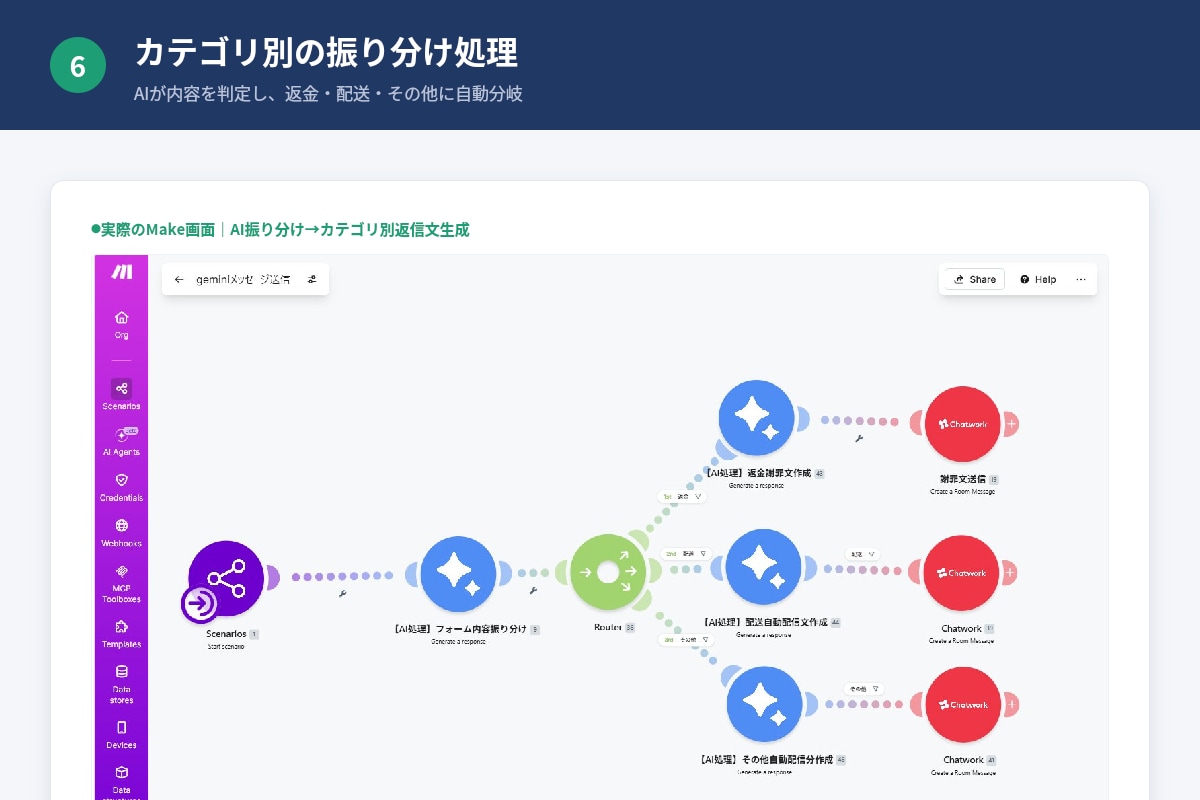Open Credentials in the sidebar
The width and height of the screenshot is (1200, 800).
click(x=121, y=487)
